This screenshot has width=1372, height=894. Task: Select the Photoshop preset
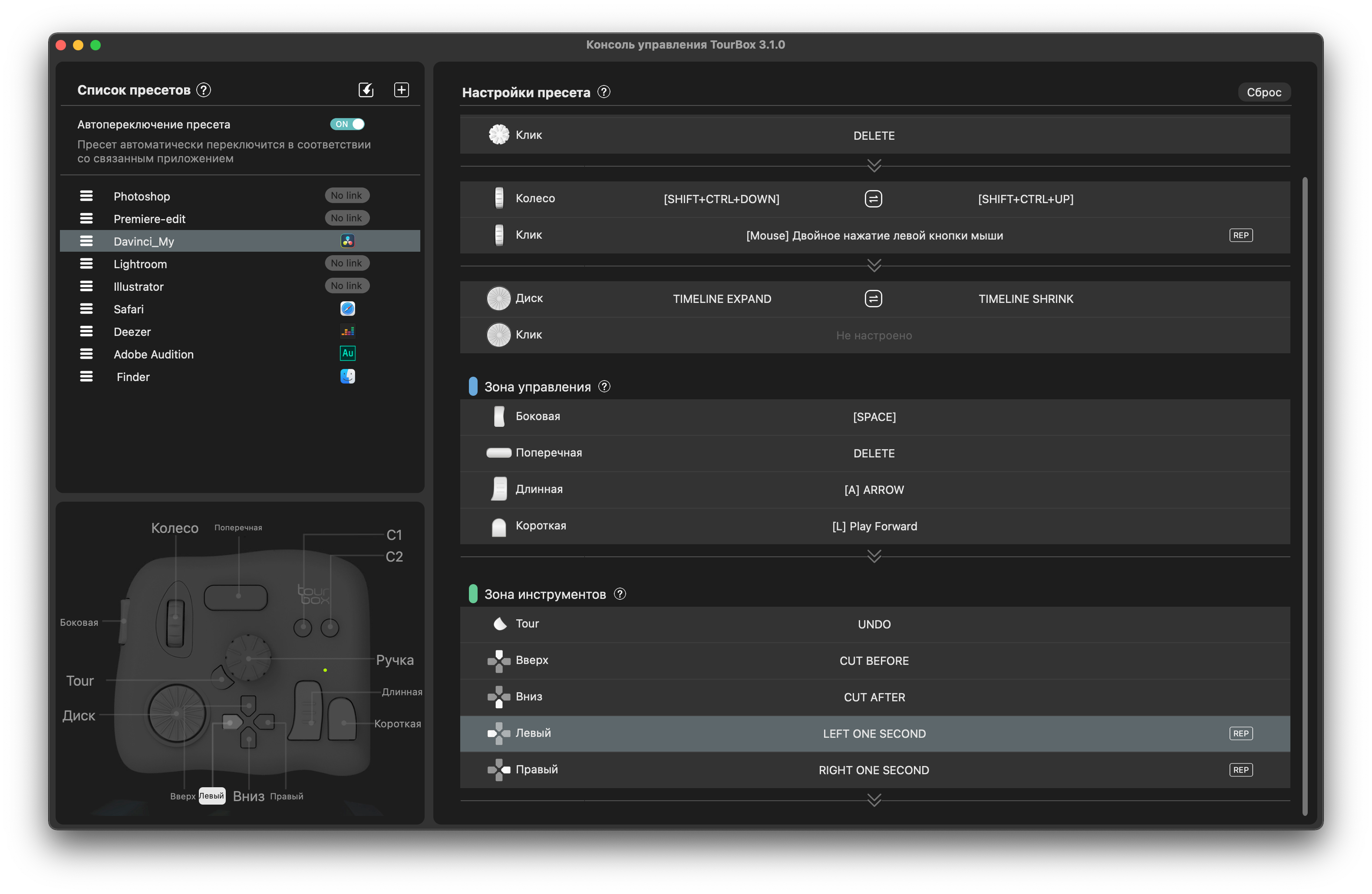coord(142,197)
